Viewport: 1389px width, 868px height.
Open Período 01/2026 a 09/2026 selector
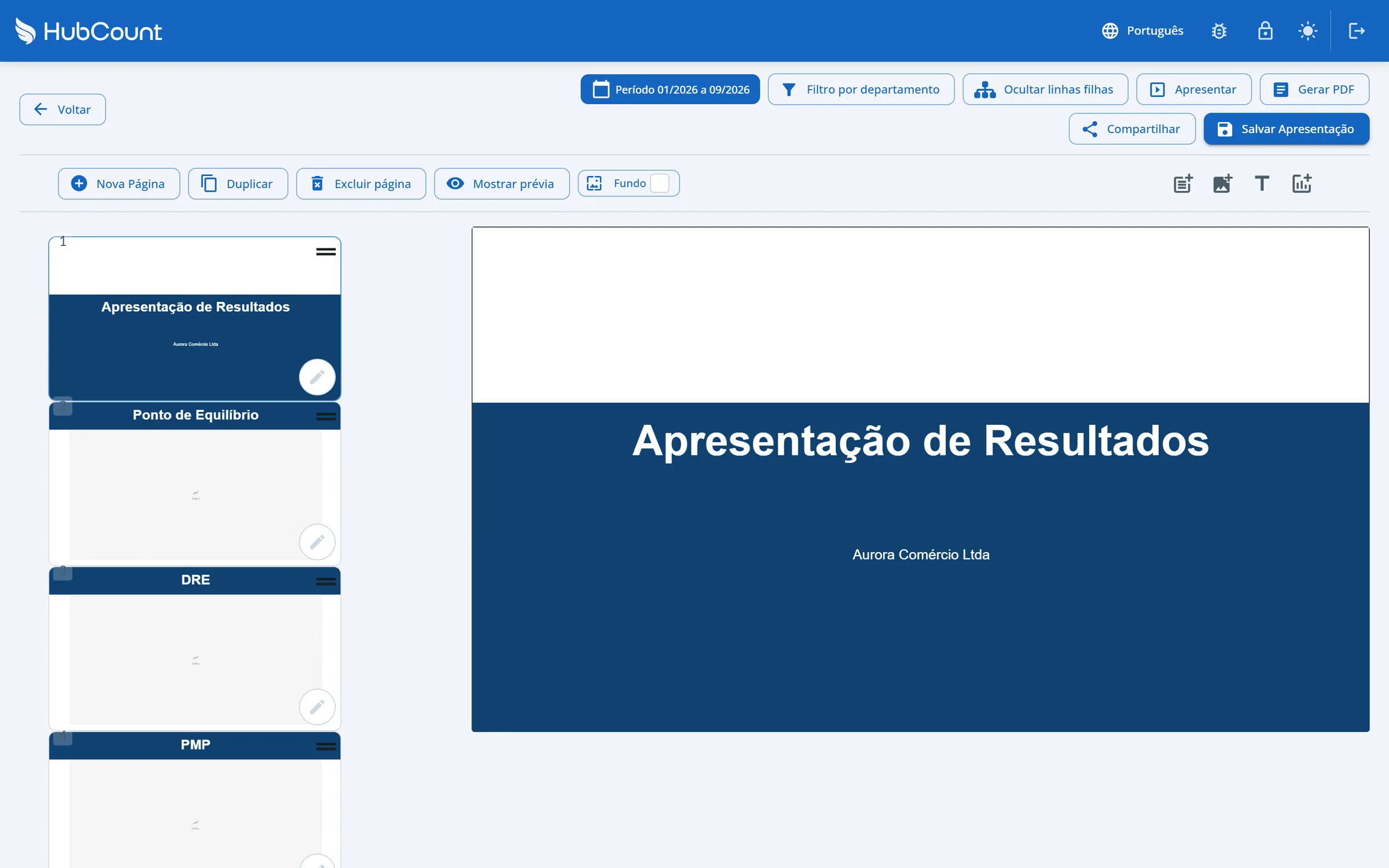pos(670,89)
